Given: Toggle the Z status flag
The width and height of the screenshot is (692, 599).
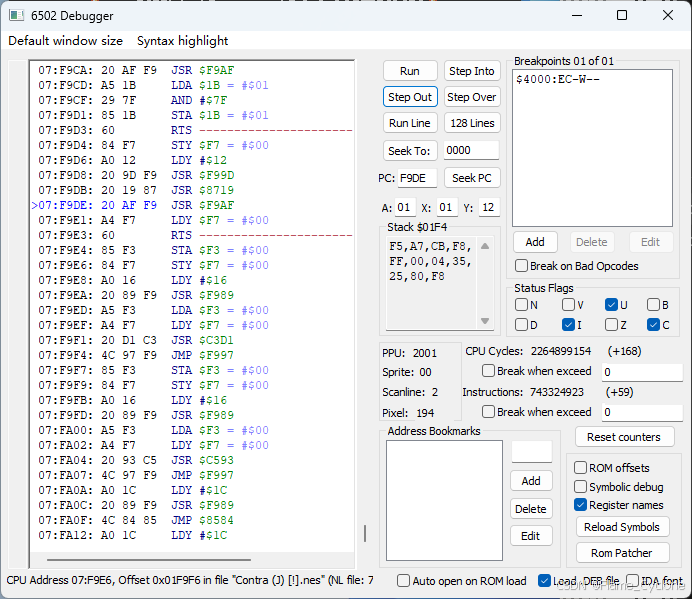Looking at the screenshot, I should pyautogui.click(x=611, y=325).
